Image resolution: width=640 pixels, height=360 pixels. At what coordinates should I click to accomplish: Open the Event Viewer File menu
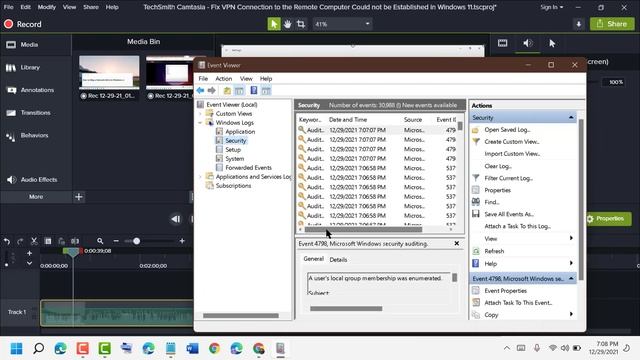[x=203, y=78]
